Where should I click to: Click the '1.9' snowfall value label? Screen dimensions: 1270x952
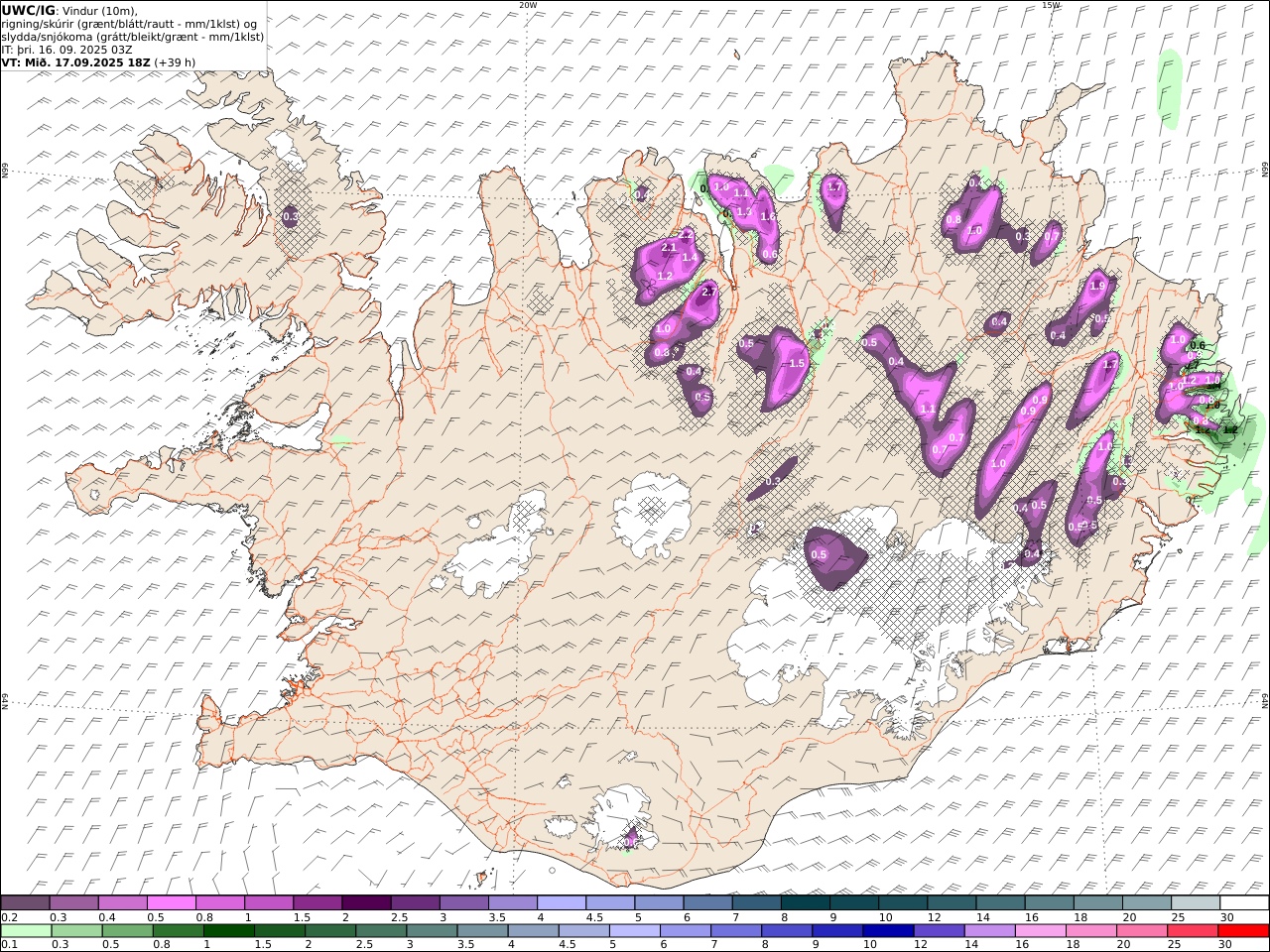point(1097,286)
